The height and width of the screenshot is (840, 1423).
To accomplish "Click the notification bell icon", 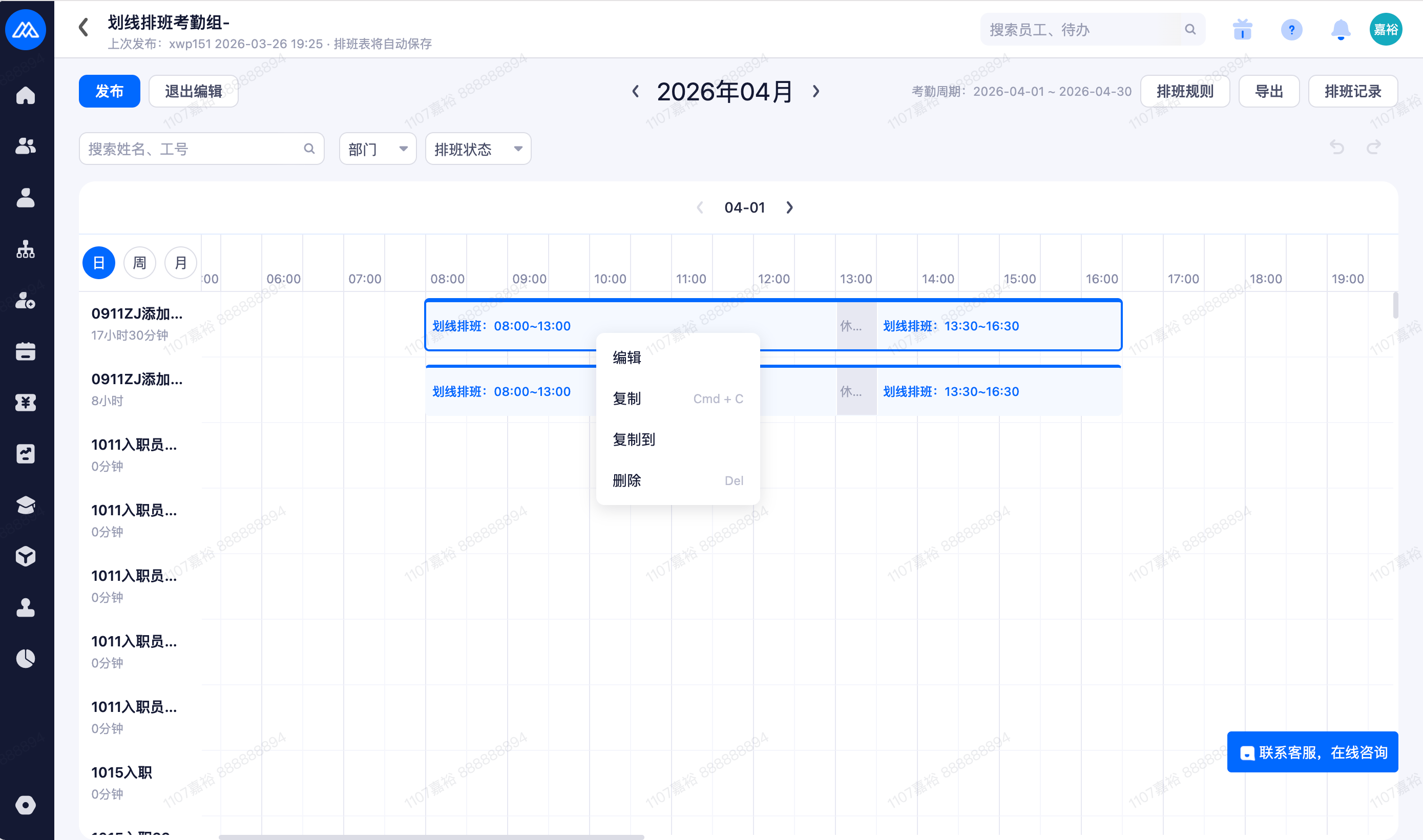I will click(x=1340, y=29).
